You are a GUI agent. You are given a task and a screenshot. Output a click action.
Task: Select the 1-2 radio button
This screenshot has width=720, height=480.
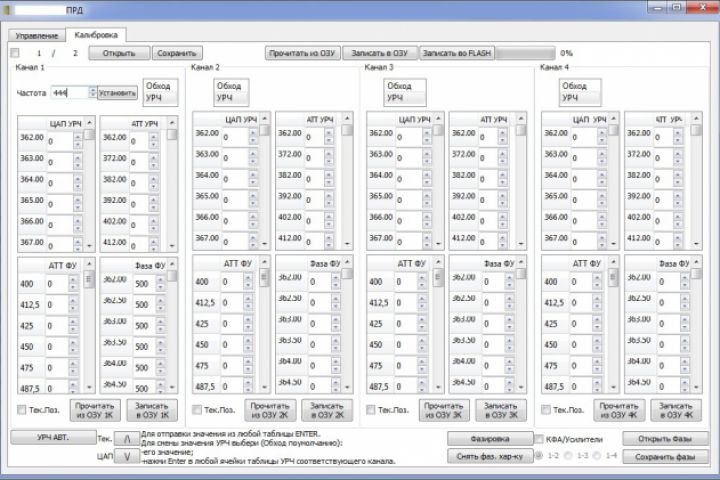click(539, 456)
